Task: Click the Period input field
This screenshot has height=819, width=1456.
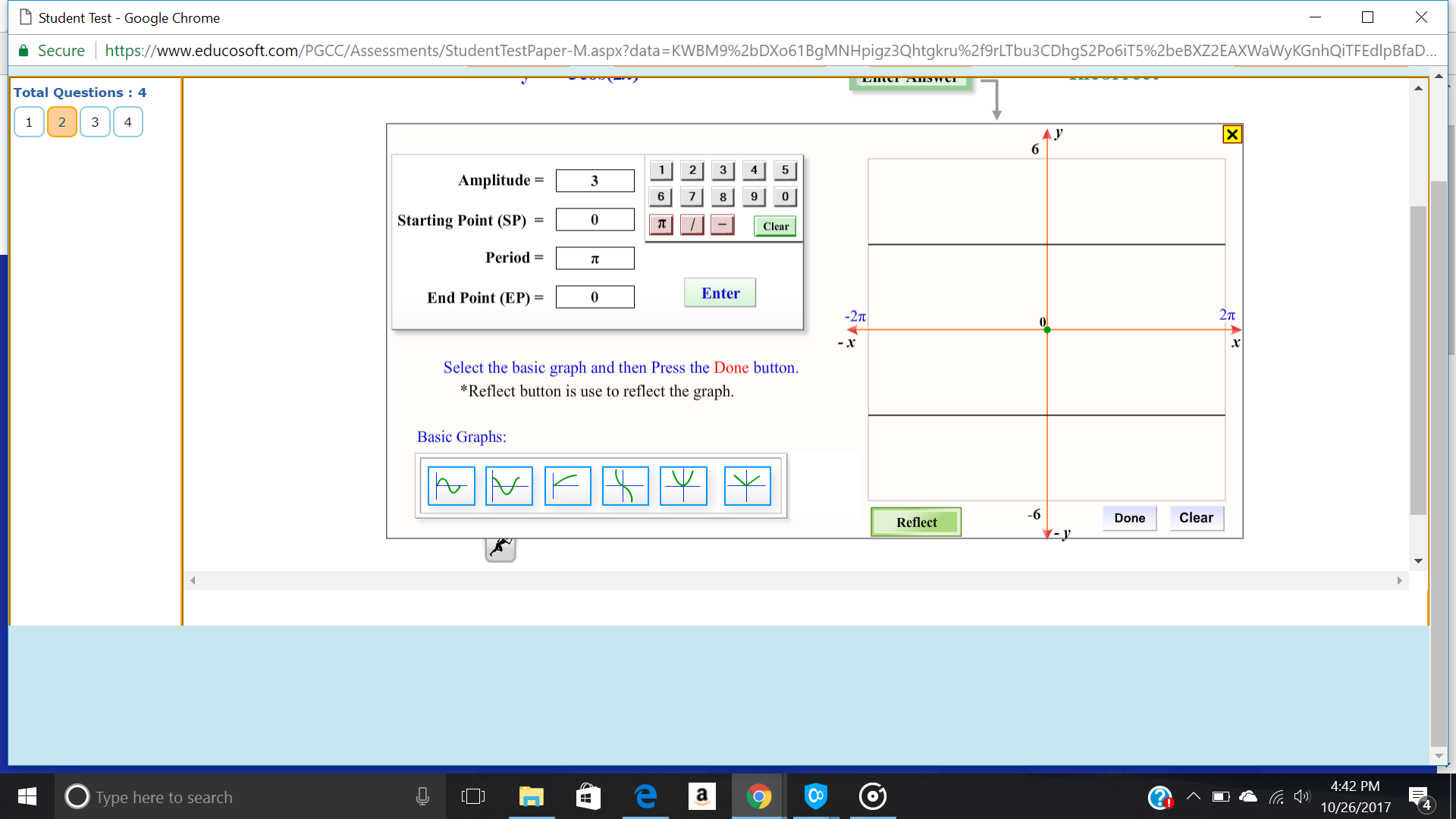Action: click(594, 258)
